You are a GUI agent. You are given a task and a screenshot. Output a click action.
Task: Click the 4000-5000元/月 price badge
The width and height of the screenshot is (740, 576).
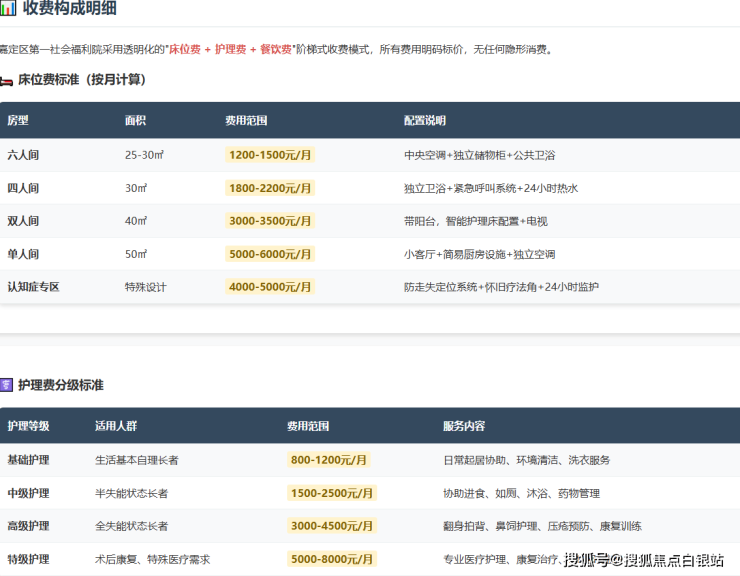tap(270, 287)
